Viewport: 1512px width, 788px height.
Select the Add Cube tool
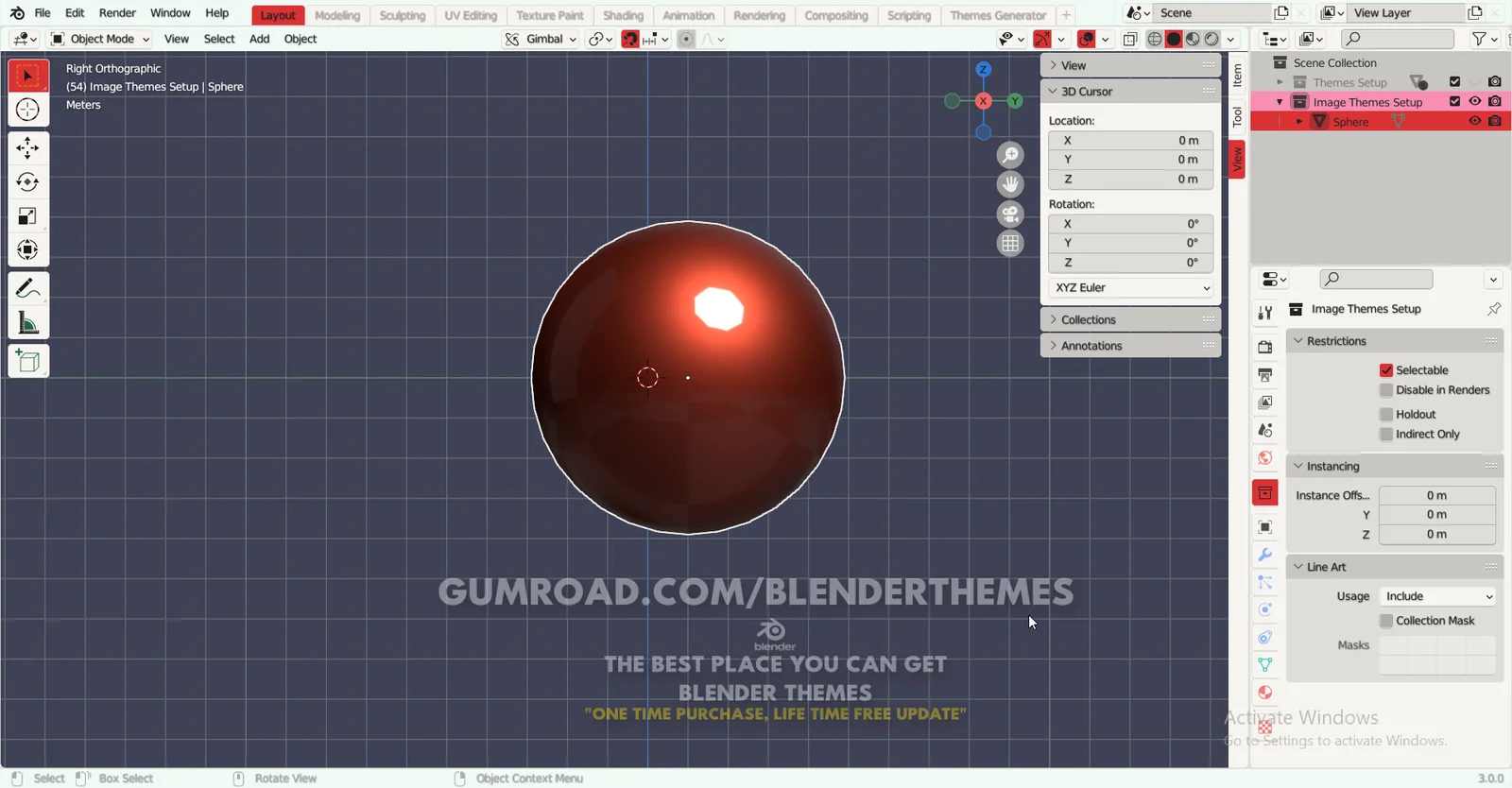pos(28,361)
